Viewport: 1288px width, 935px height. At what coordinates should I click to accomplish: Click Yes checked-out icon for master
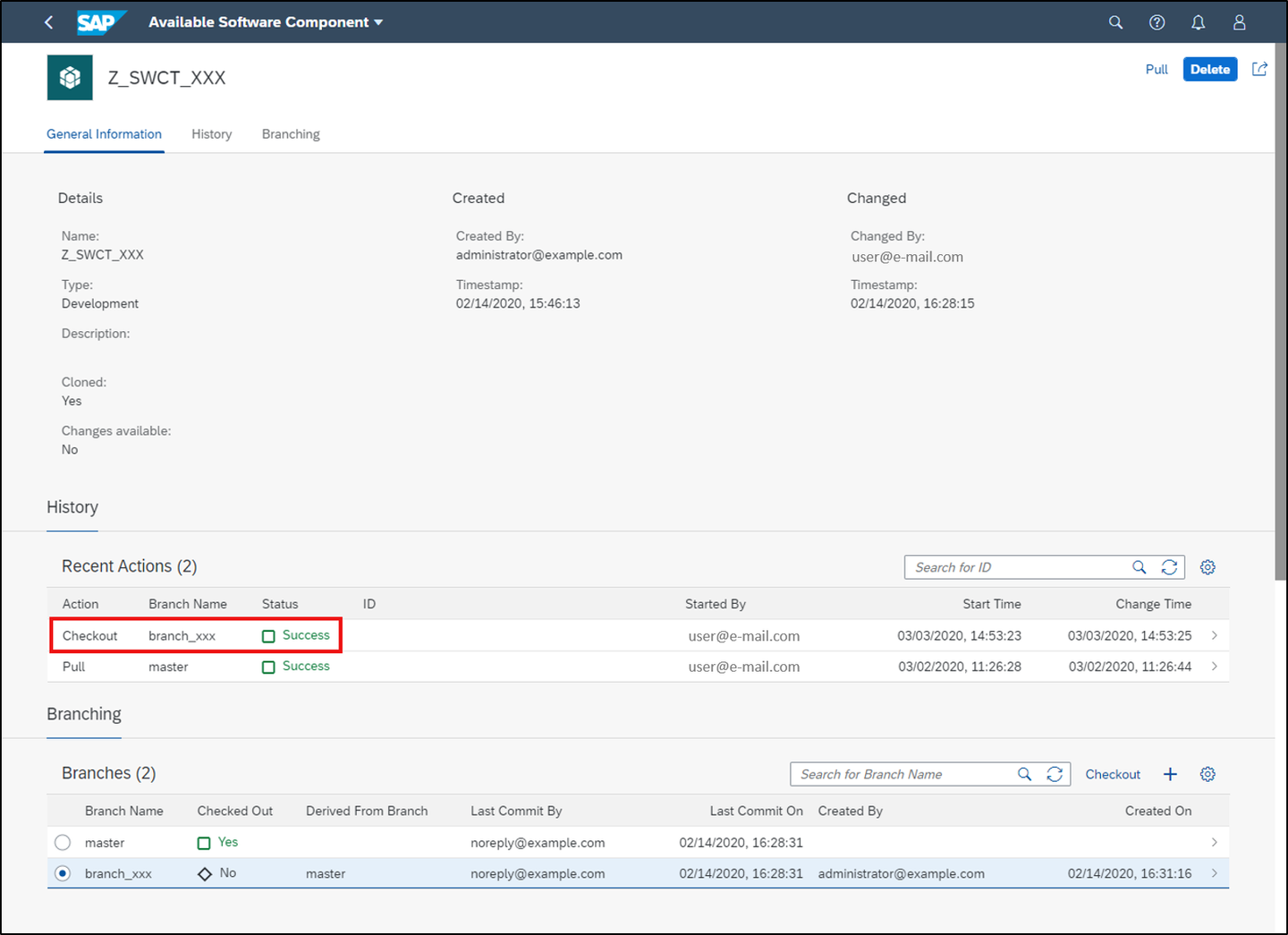(x=204, y=843)
